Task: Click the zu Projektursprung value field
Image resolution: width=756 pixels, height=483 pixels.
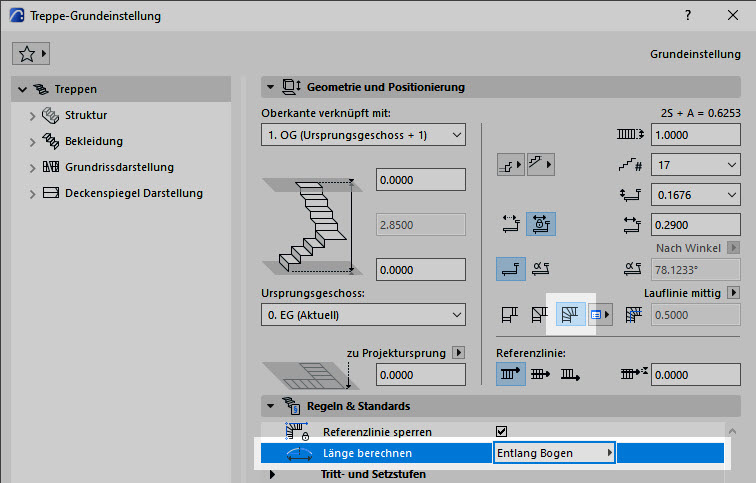Action: tap(420, 375)
